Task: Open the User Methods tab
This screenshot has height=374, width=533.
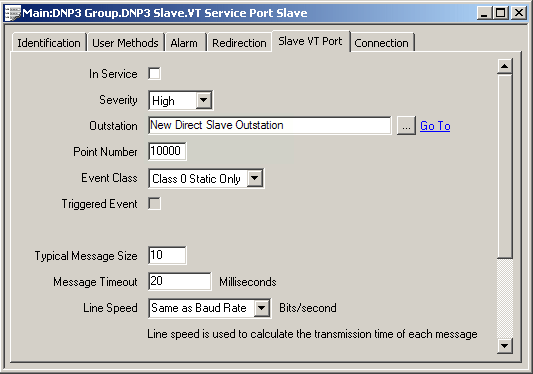Action: [125, 43]
